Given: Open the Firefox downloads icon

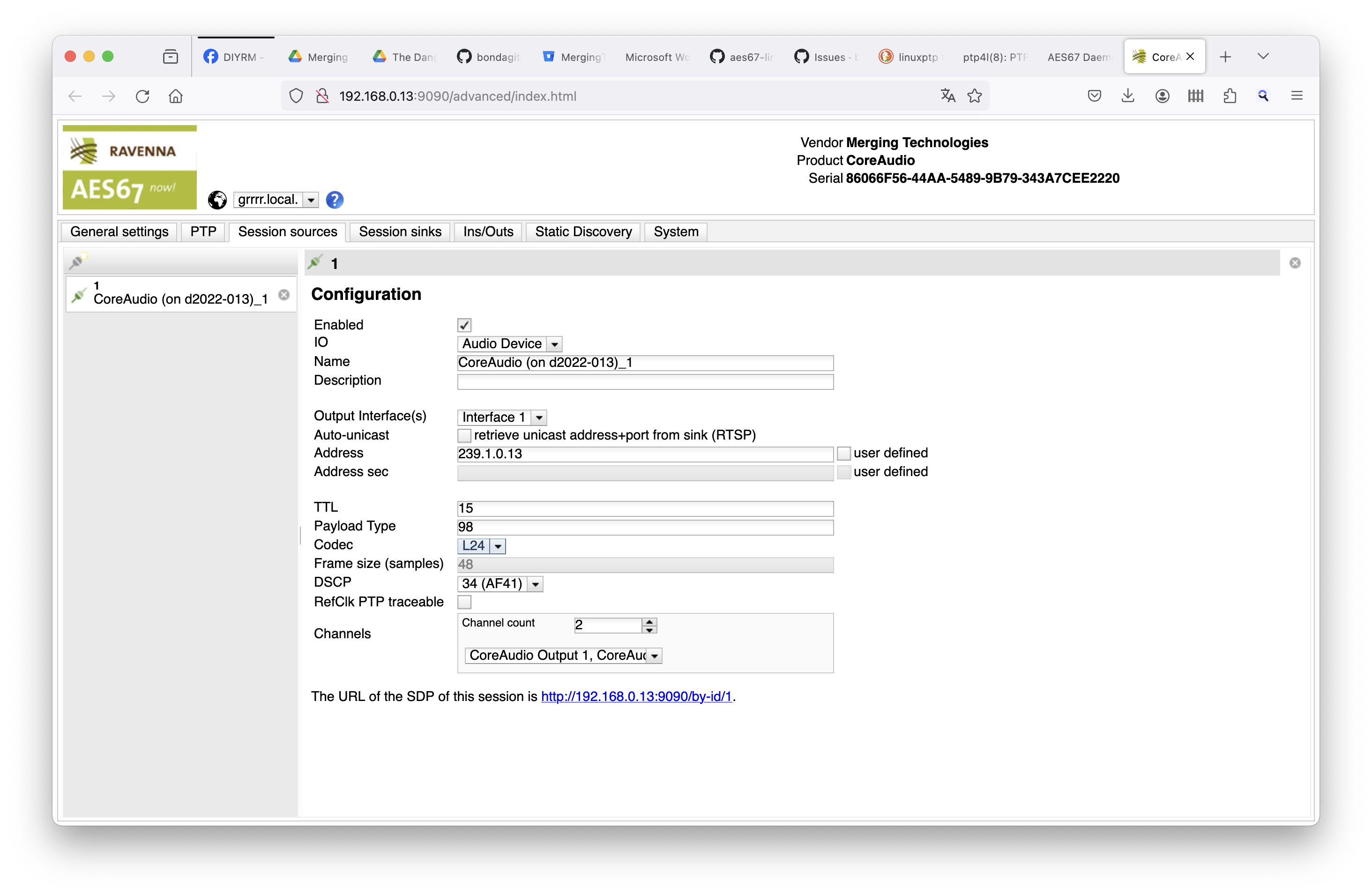Looking at the screenshot, I should pos(1128,96).
